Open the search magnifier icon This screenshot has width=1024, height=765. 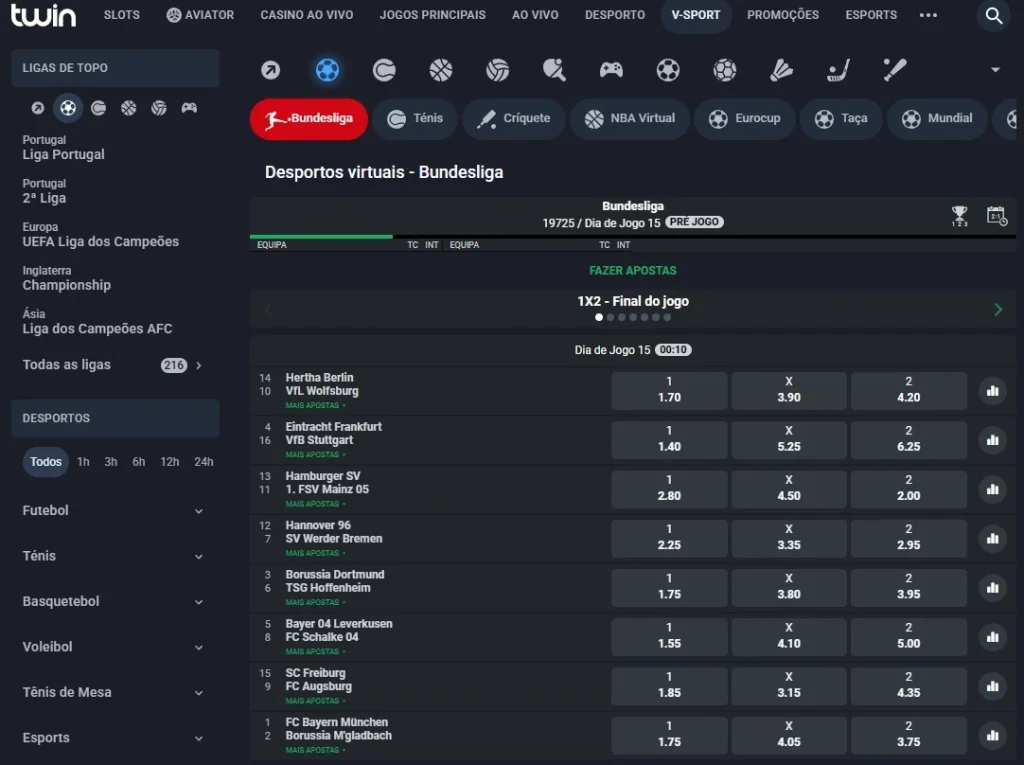[993, 16]
